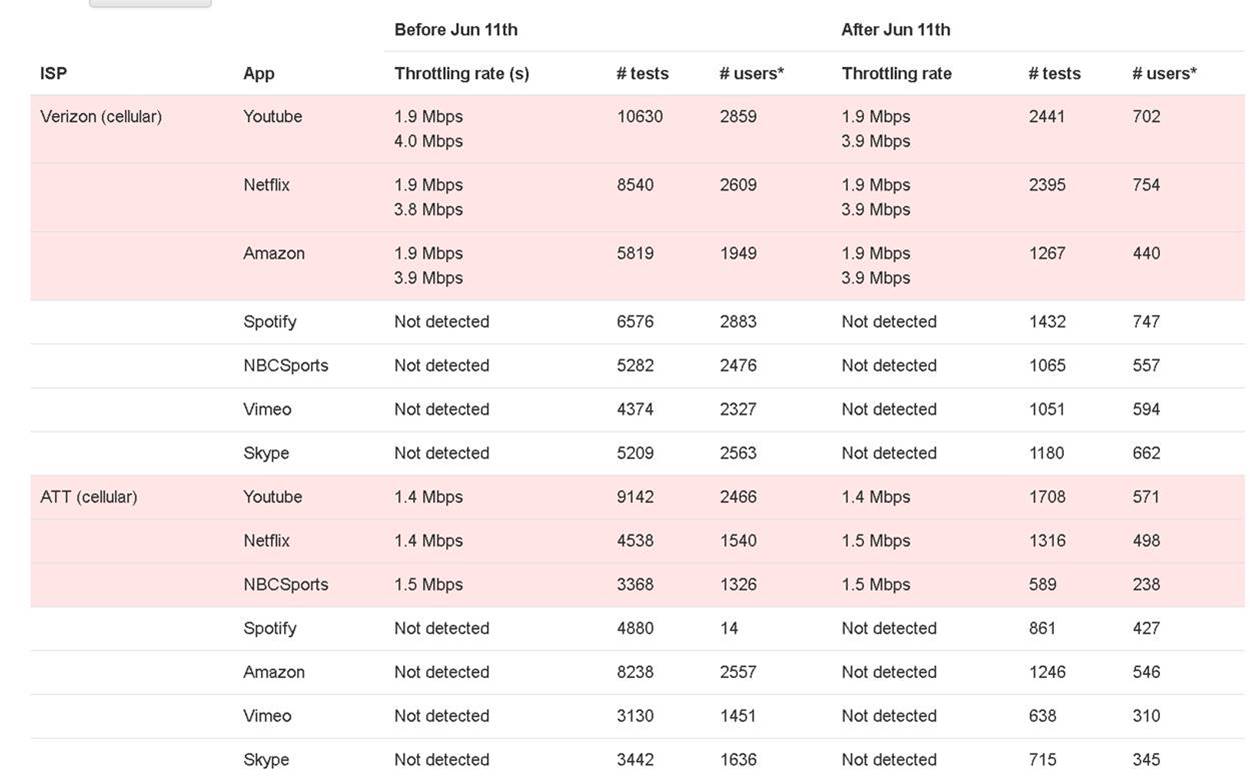Click the 3.8 Mbps Netflix rate

click(428, 210)
